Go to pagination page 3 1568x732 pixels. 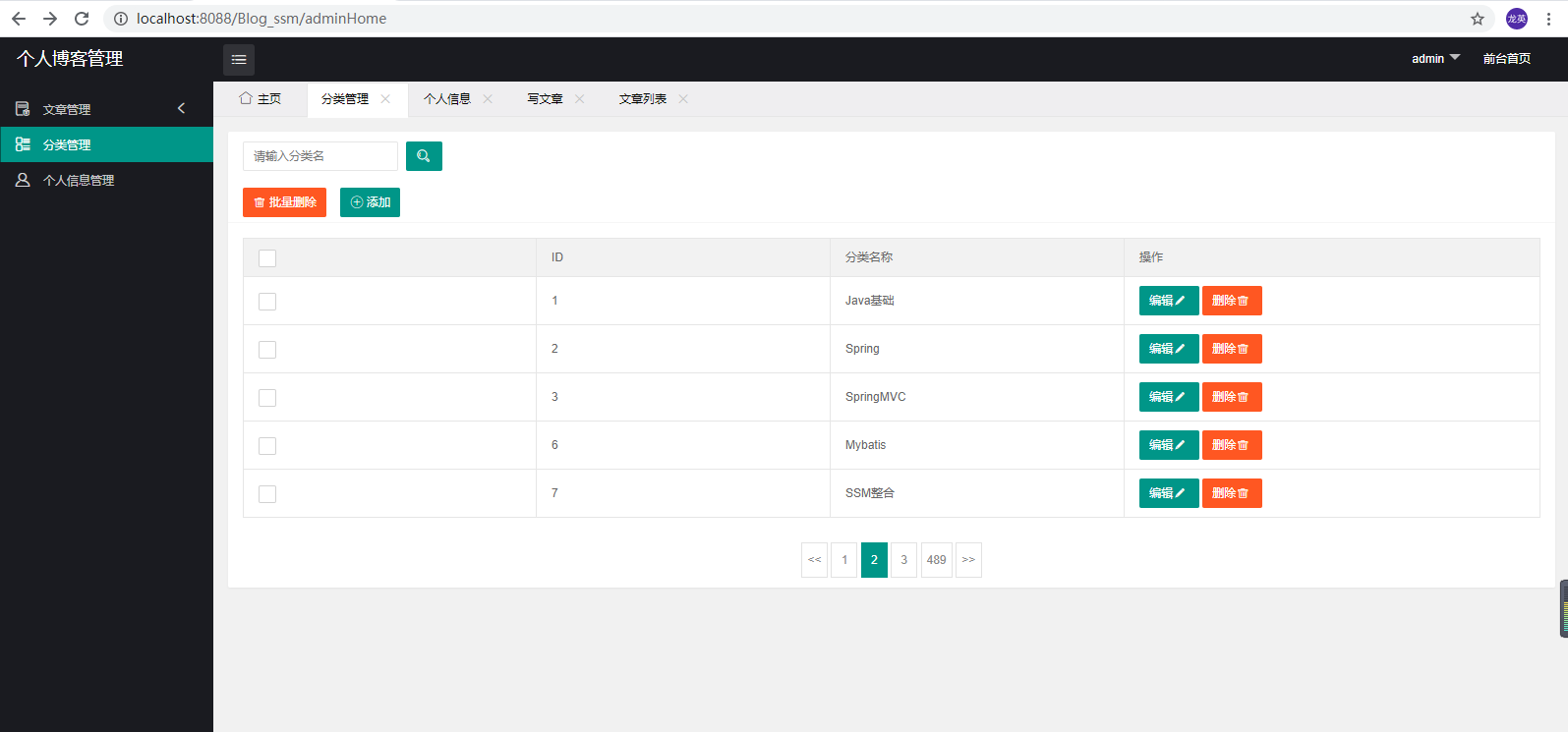[904, 560]
